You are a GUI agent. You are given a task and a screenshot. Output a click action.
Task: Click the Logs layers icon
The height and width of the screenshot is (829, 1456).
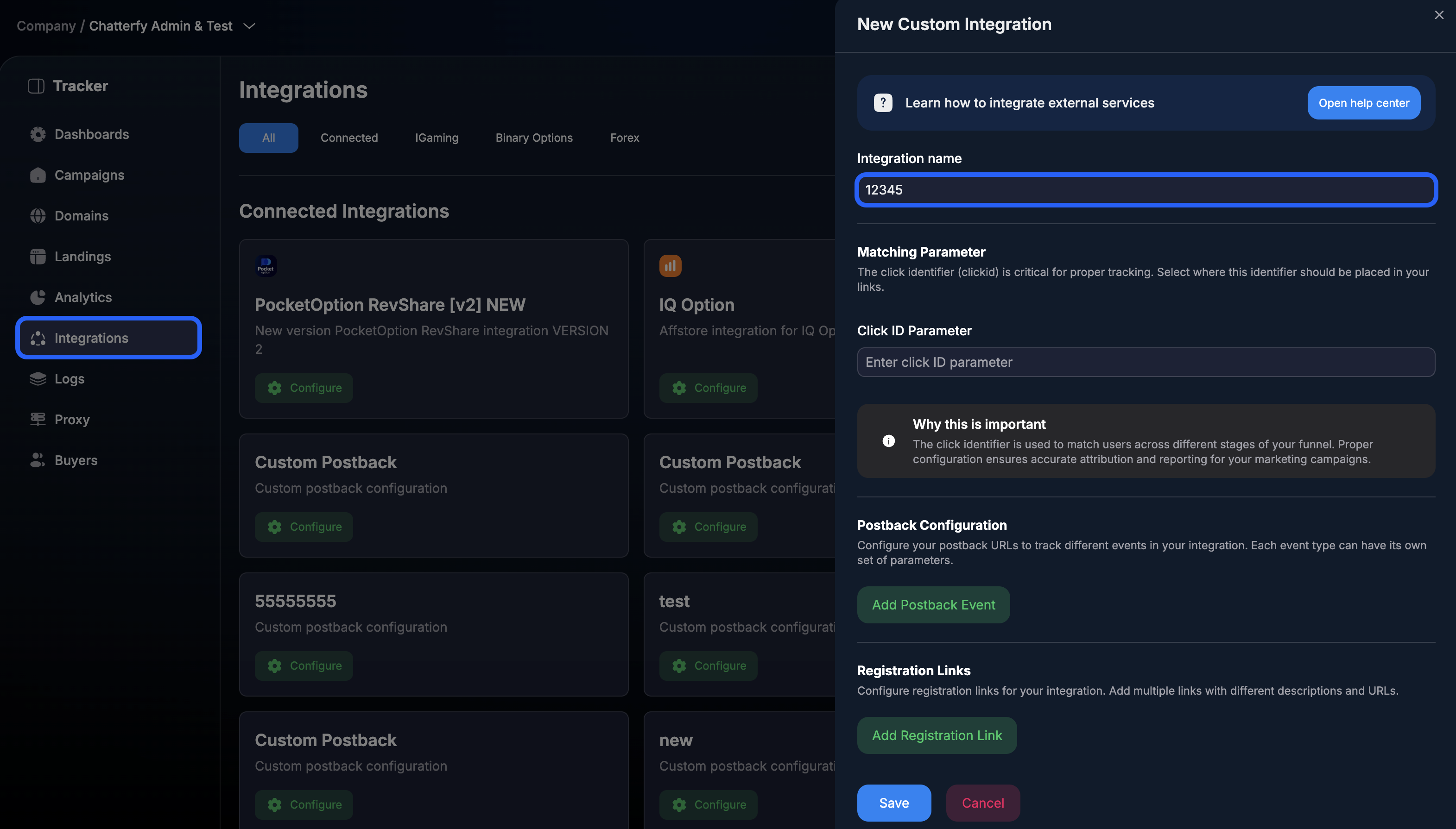[x=38, y=379]
